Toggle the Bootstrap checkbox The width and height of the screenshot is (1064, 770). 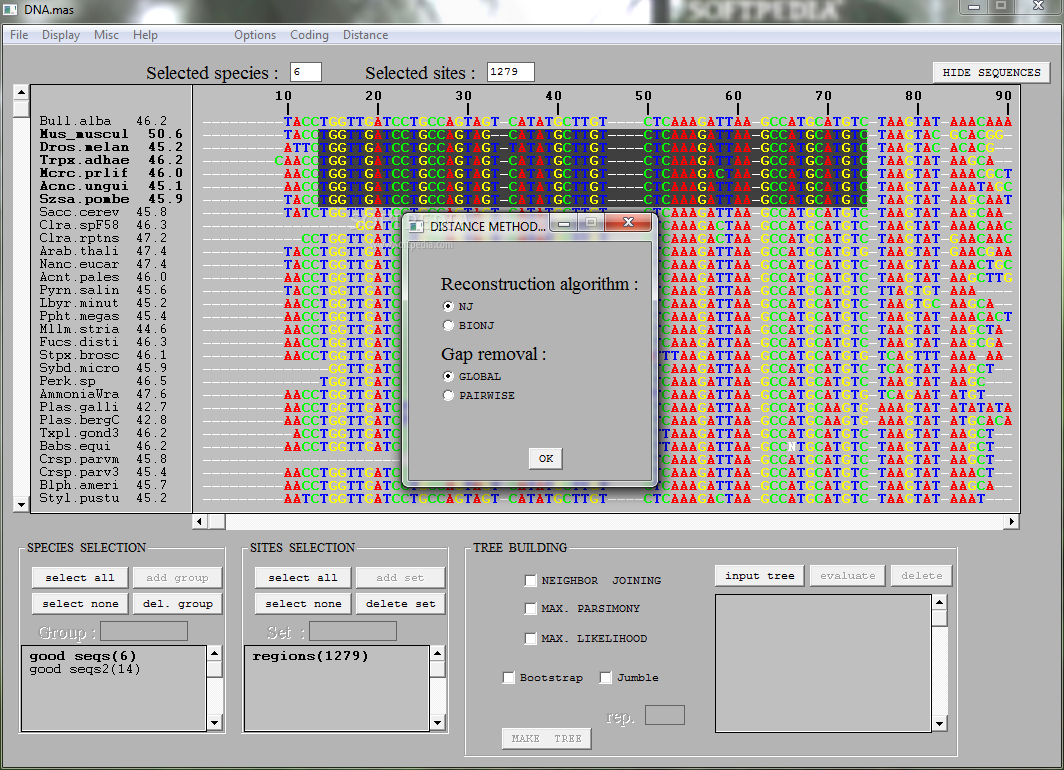[x=508, y=677]
